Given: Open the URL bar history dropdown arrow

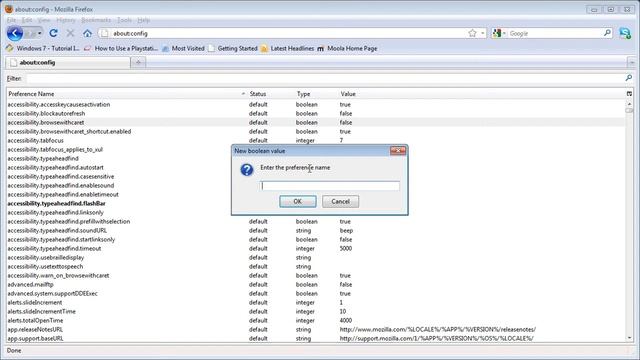Looking at the screenshot, I should pos(482,33).
